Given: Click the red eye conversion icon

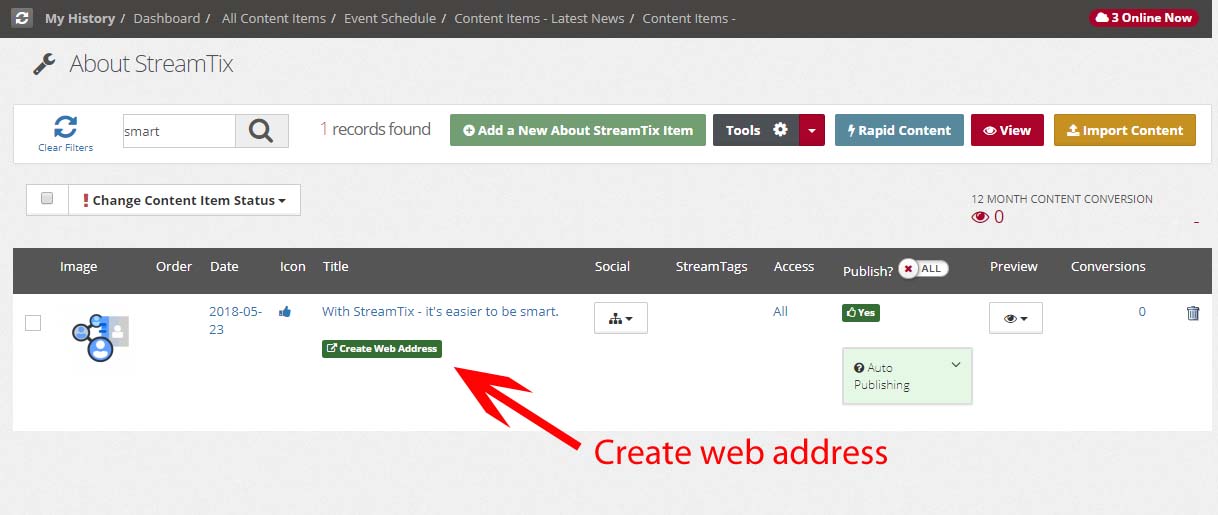Looking at the screenshot, I should [980, 217].
